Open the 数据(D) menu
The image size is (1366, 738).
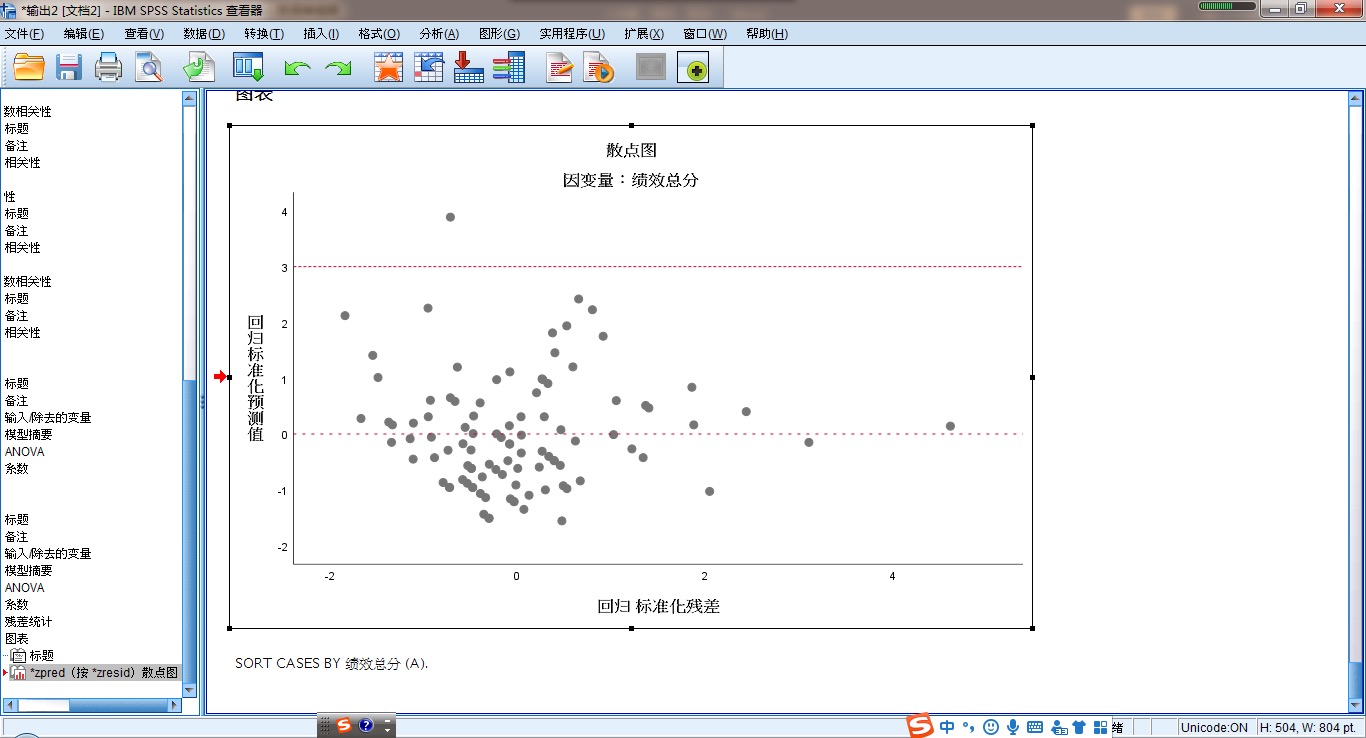click(204, 33)
